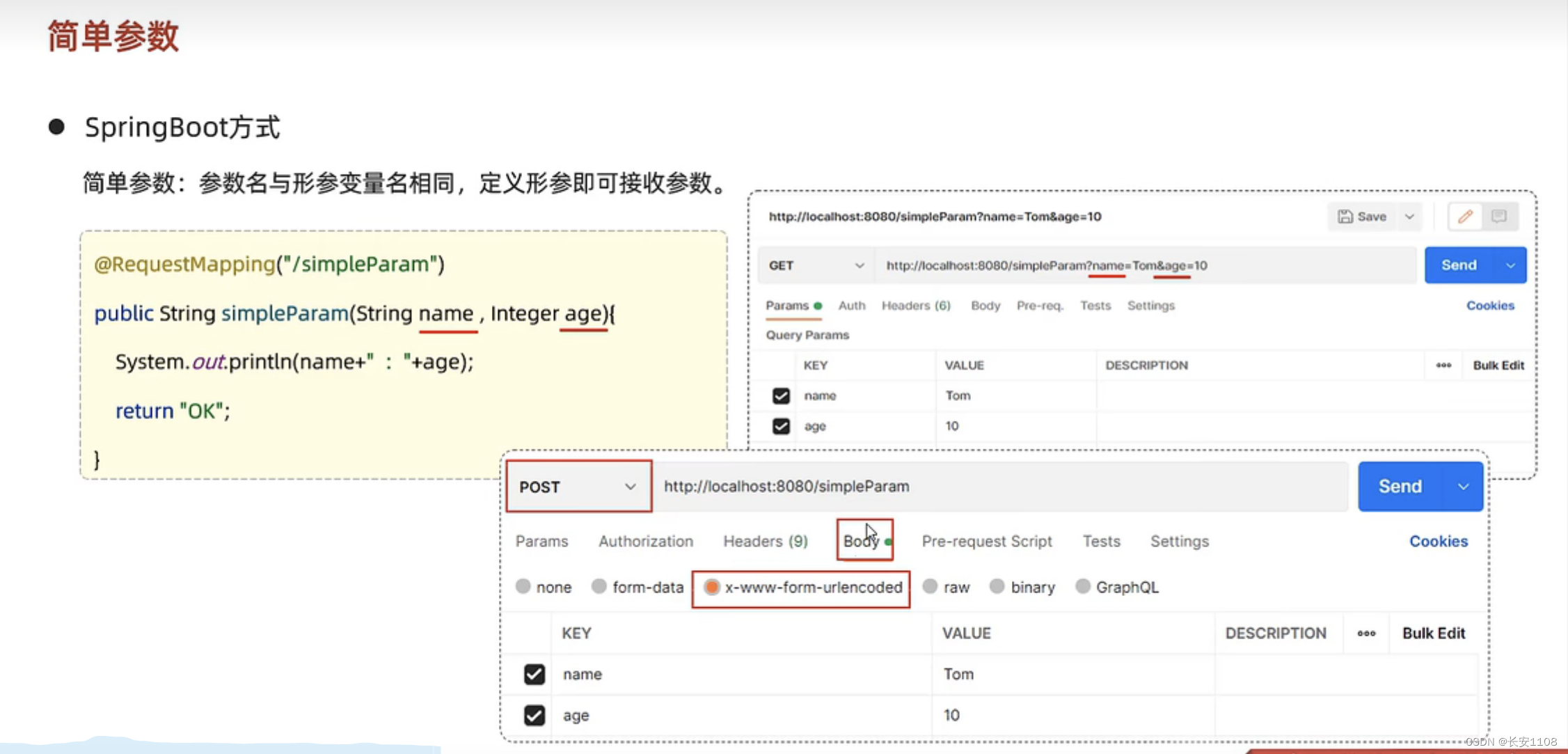Image resolution: width=1568 pixels, height=754 pixels.
Task: Open the Authorization tab
Action: pyautogui.click(x=646, y=541)
